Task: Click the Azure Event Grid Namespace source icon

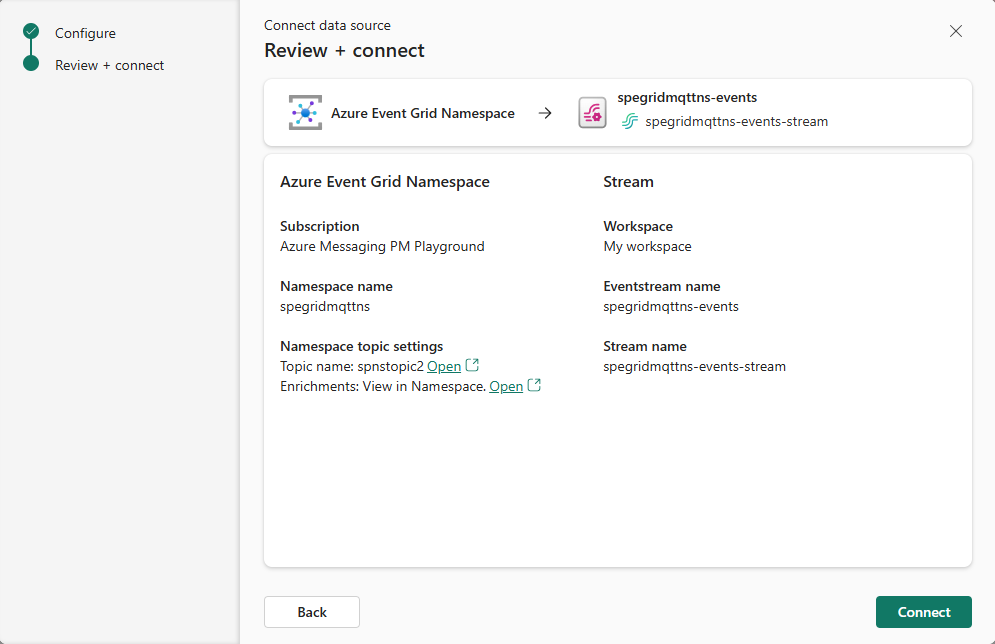Action: point(304,112)
